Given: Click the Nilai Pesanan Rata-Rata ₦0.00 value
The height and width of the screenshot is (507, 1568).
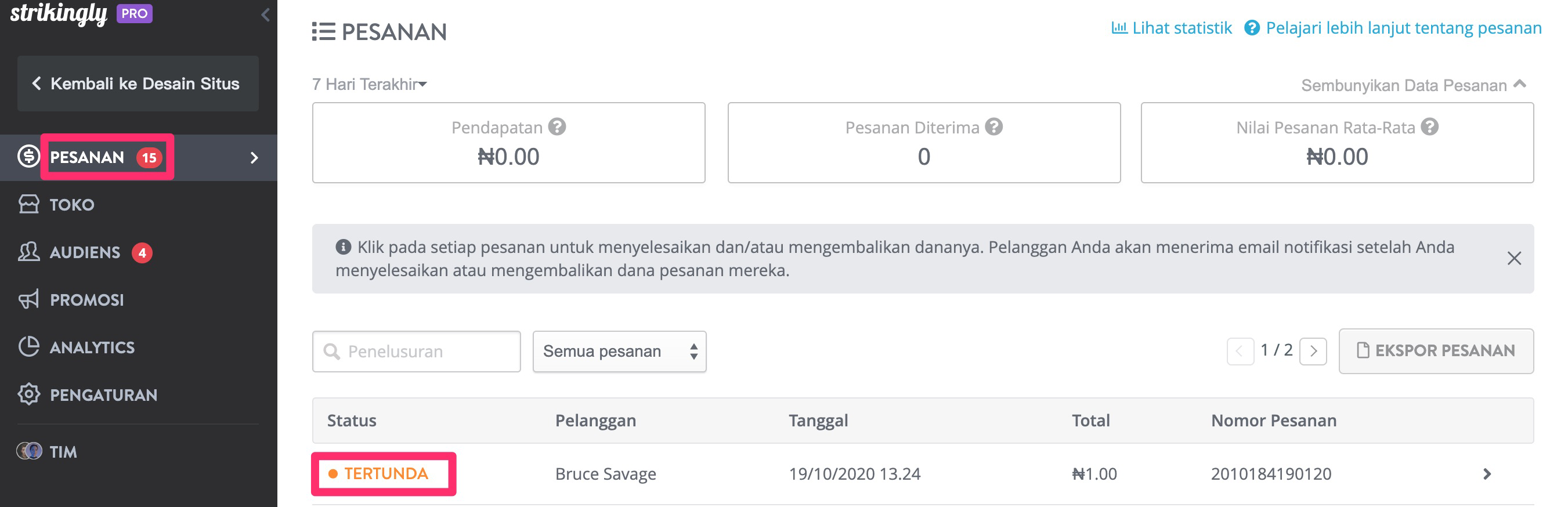Looking at the screenshot, I should [1337, 157].
